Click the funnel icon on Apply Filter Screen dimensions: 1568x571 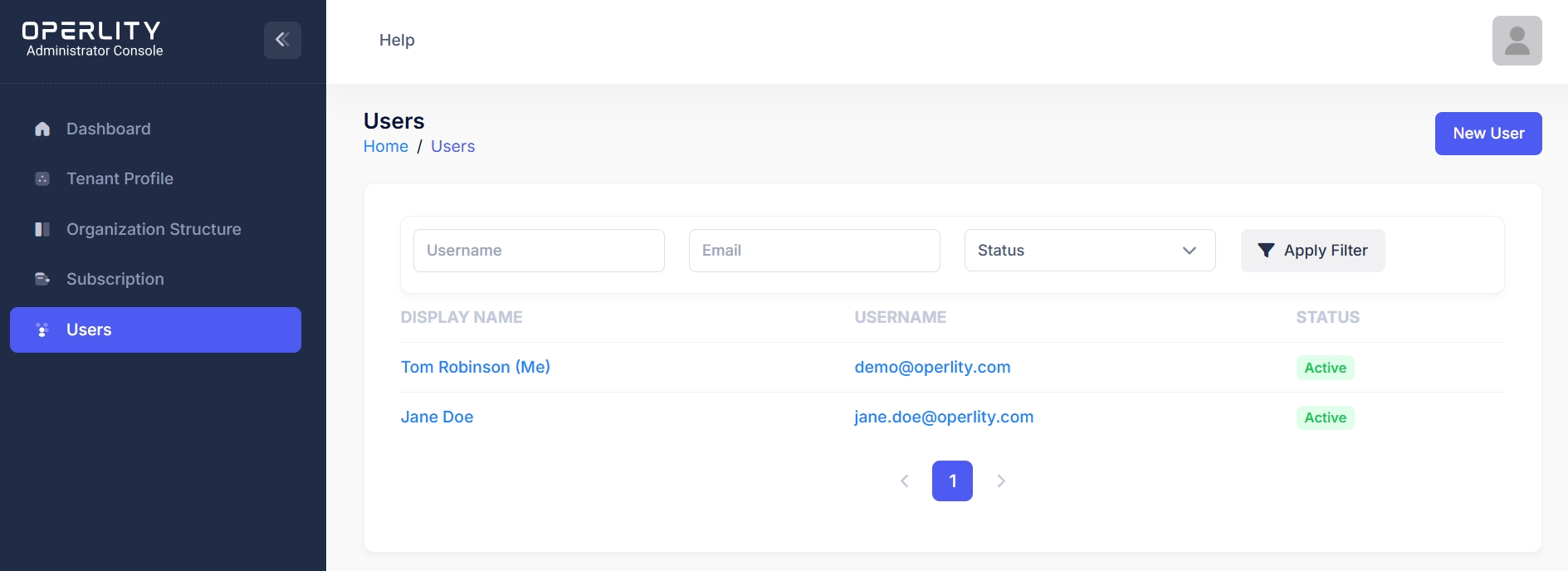[x=1266, y=251]
